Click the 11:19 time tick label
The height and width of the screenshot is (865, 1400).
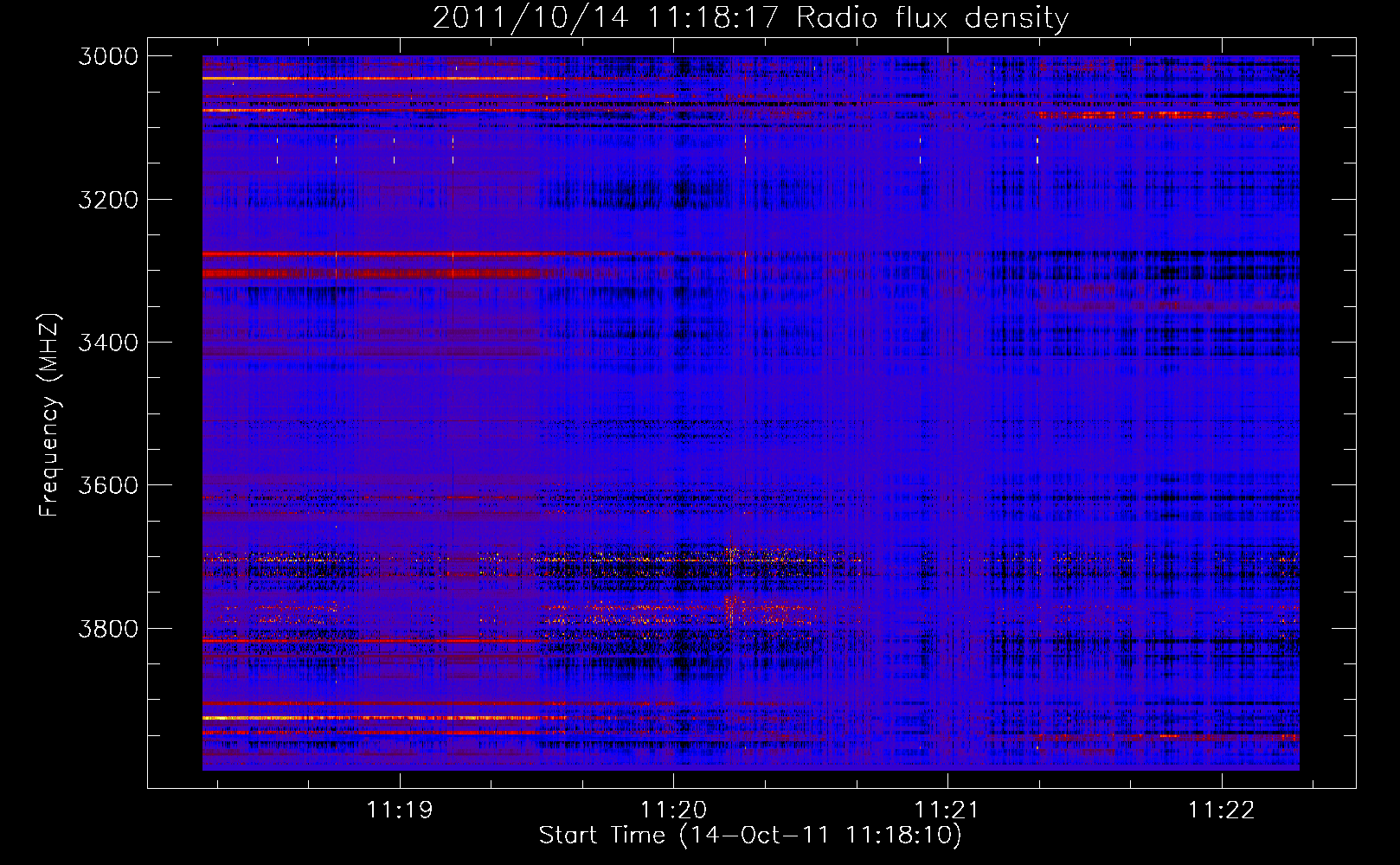click(x=399, y=811)
